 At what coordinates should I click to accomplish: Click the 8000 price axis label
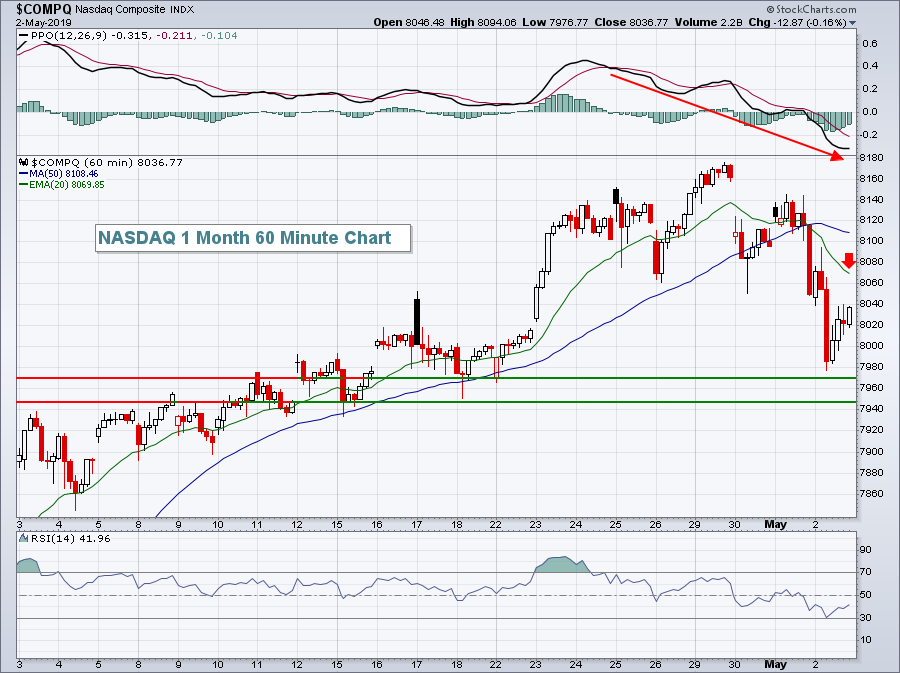click(x=872, y=345)
